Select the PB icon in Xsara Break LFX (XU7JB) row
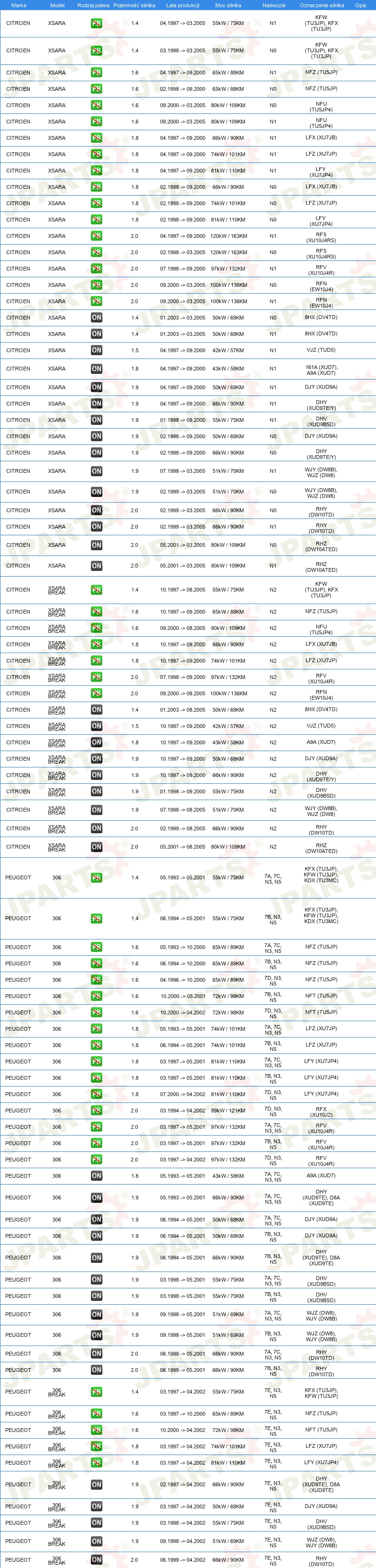Viewport: 376px width, 1568px height. coord(96,644)
